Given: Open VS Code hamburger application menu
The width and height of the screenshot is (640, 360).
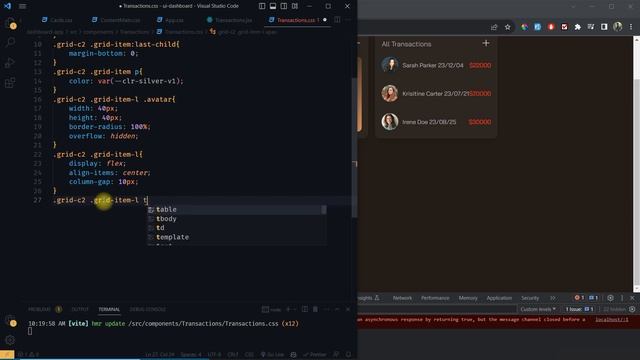Looking at the screenshot, I should (x=22, y=6).
